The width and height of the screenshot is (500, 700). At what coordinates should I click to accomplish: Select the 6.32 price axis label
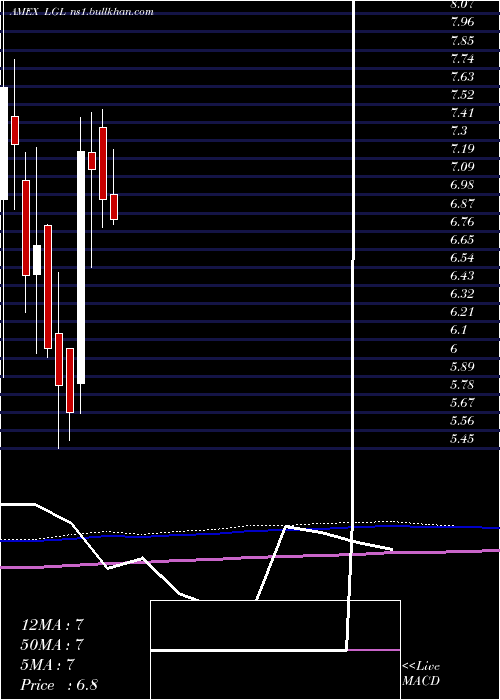[462, 294]
